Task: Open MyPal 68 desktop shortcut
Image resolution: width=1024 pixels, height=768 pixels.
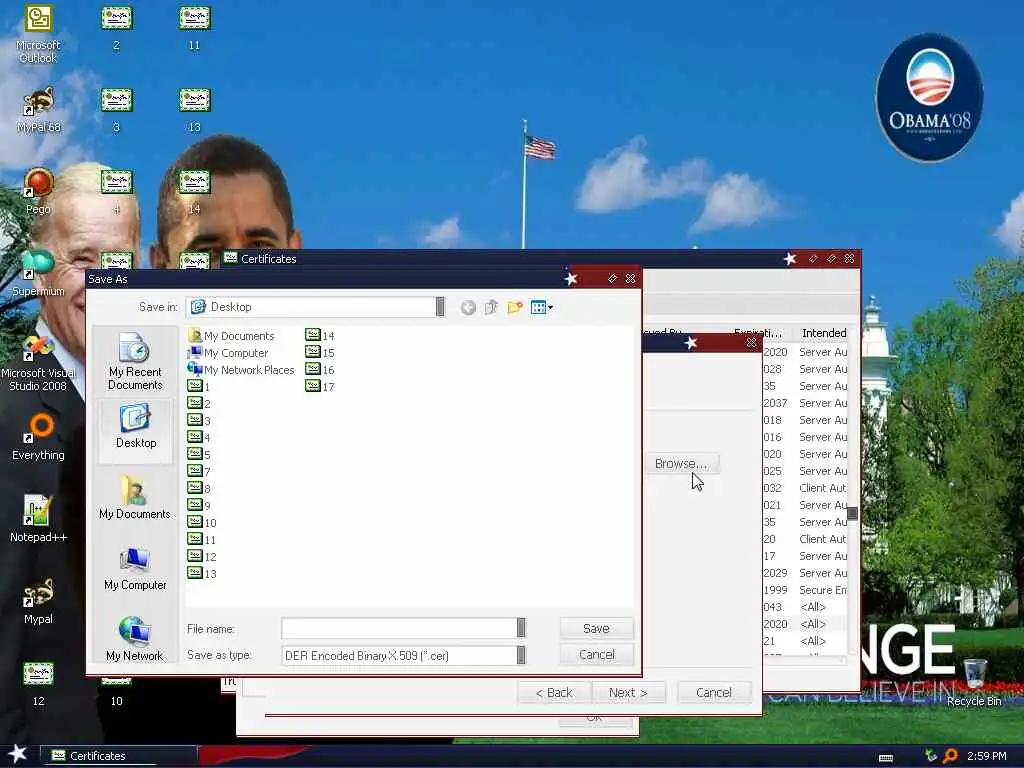Action: click(39, 110)
